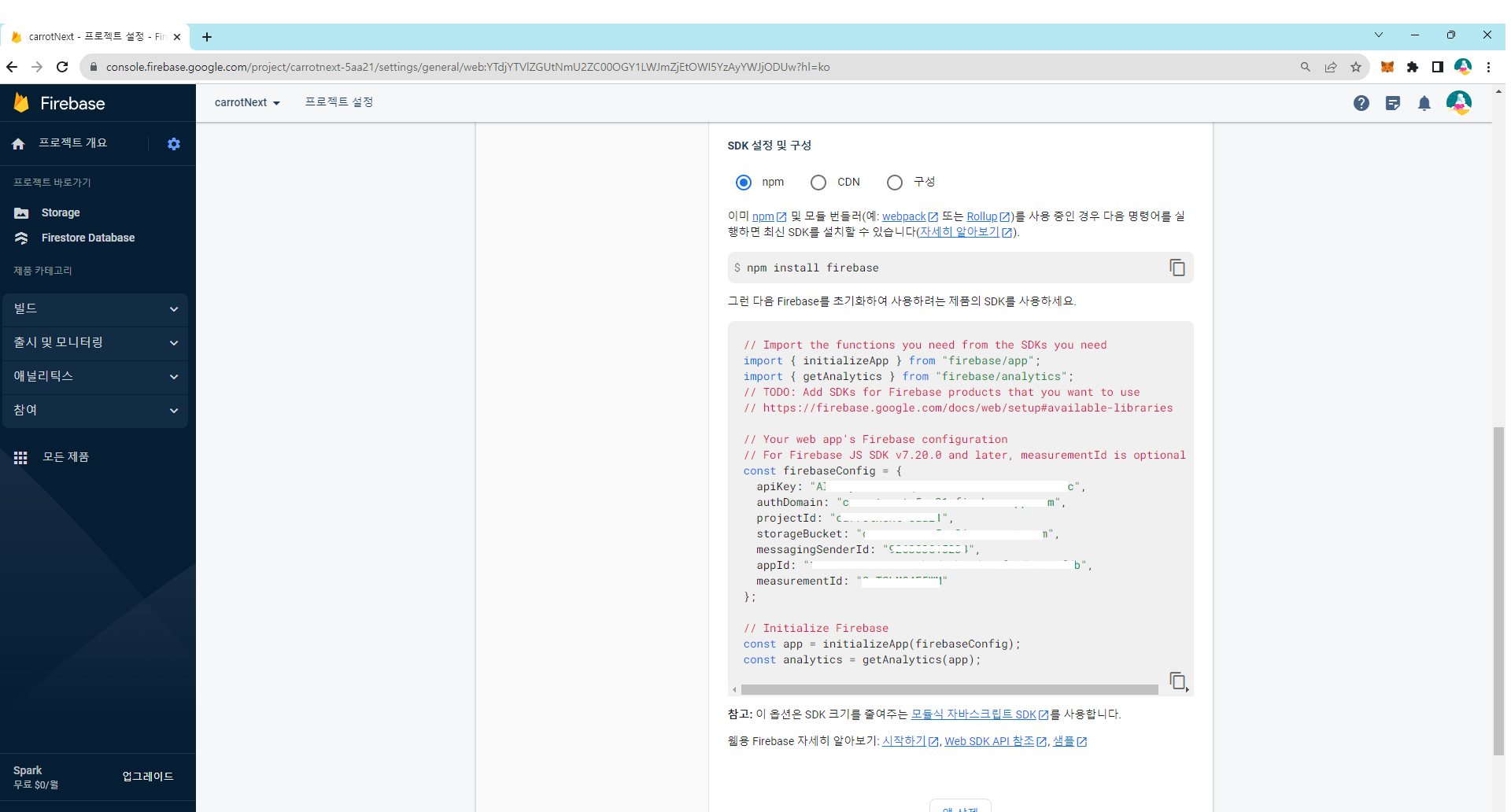
Task: Click the 업그레이드 button
Action: (148, 777)
